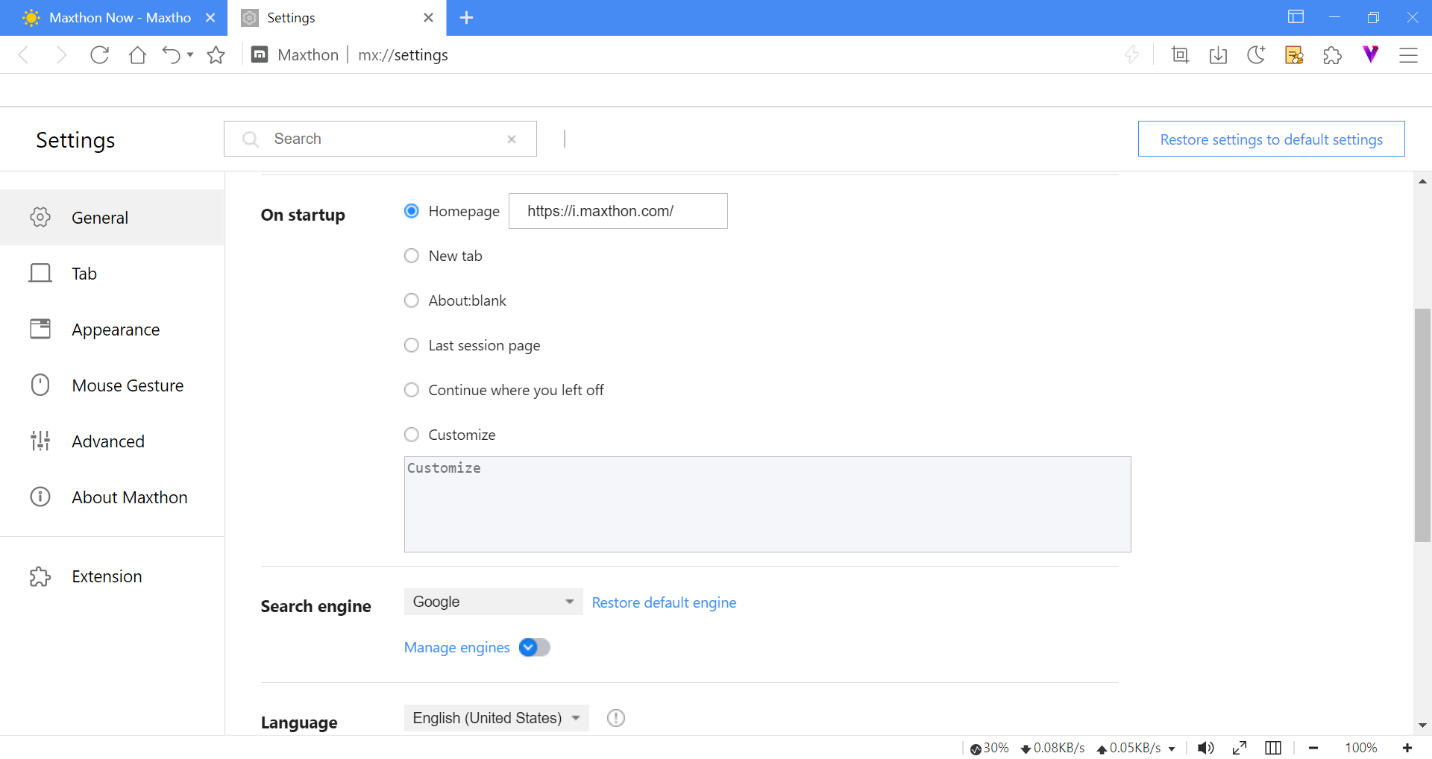1432x759 pixels.
Task: Click the purple V Vbox icon
Action: click(x=1370, y=55)
